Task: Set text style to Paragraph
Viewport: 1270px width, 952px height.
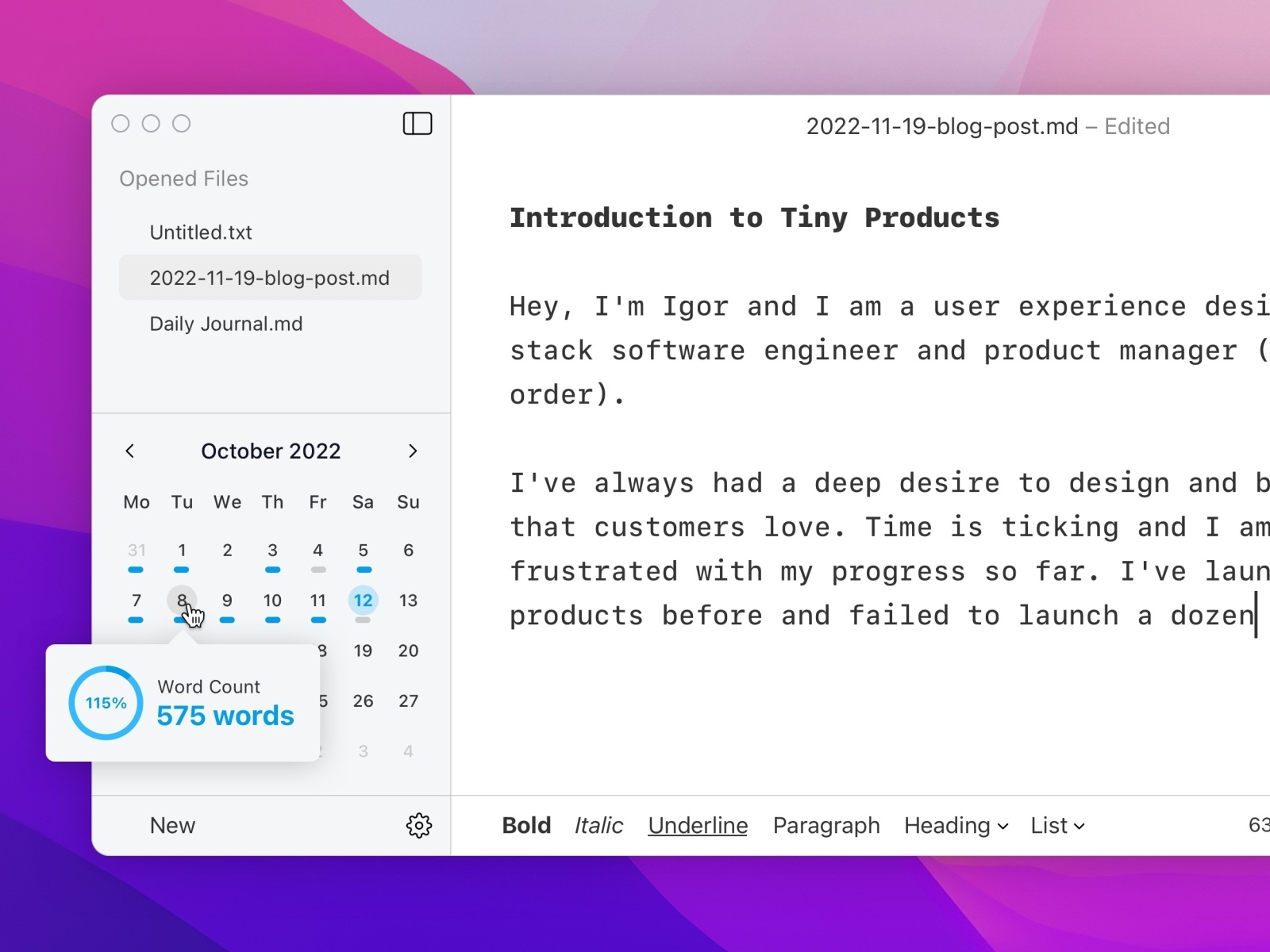Action: coord(826,825)
